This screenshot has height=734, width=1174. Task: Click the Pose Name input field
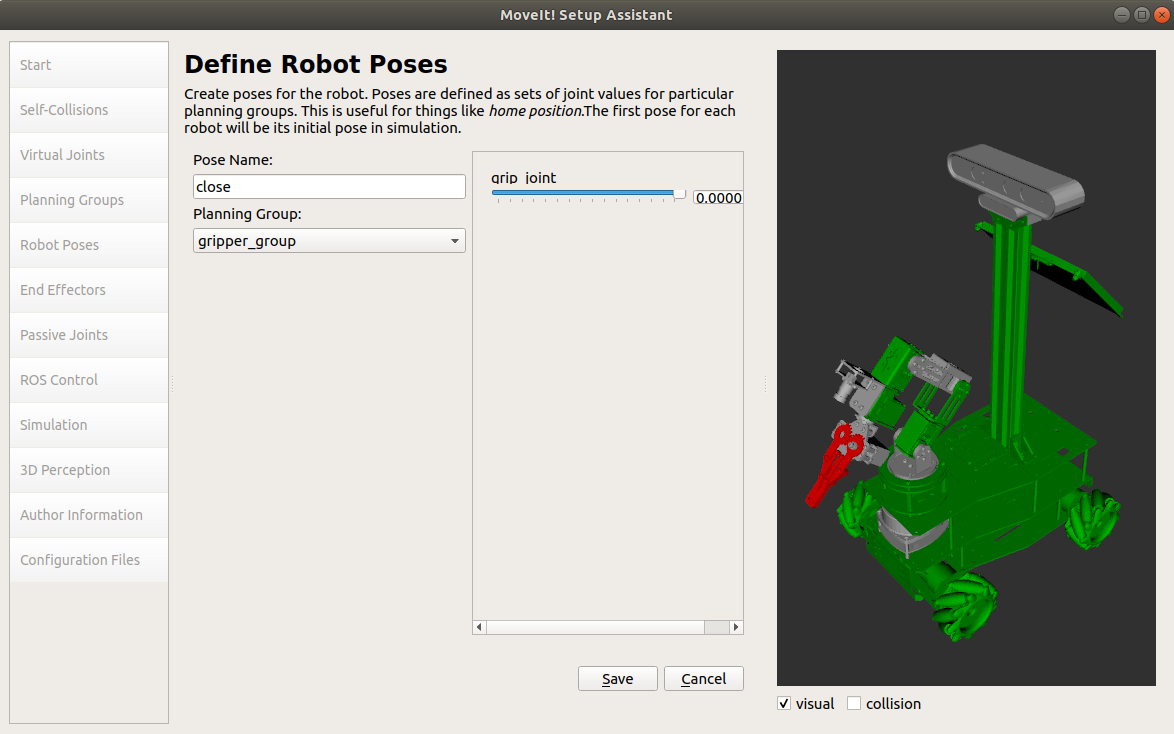[x=329, y=186]
